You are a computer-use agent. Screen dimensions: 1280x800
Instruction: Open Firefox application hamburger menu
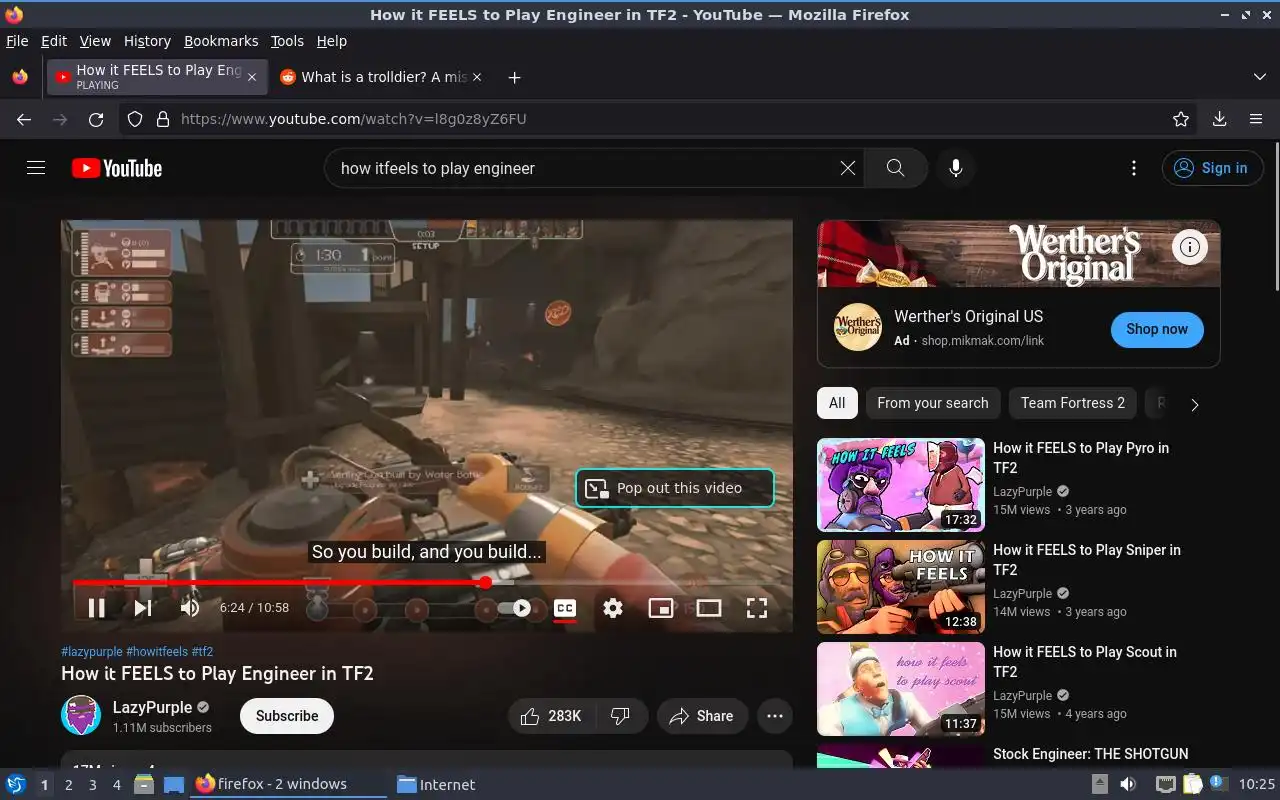tap(1256, 119)
